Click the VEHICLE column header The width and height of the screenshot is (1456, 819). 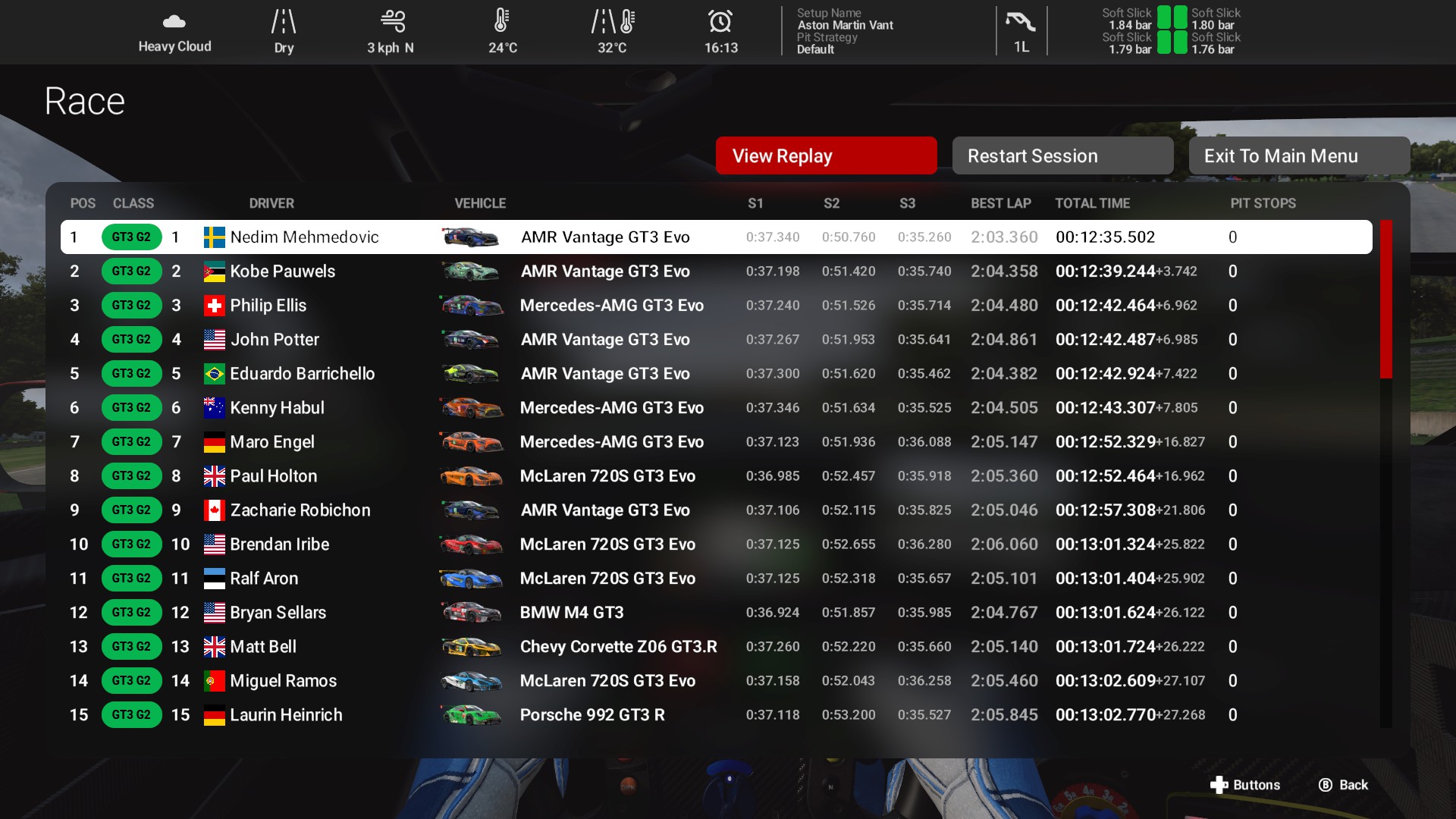point(480,203)
